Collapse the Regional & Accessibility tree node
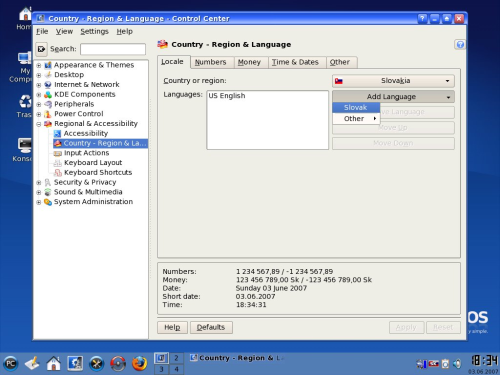500x375 pixels. (39, 124)
